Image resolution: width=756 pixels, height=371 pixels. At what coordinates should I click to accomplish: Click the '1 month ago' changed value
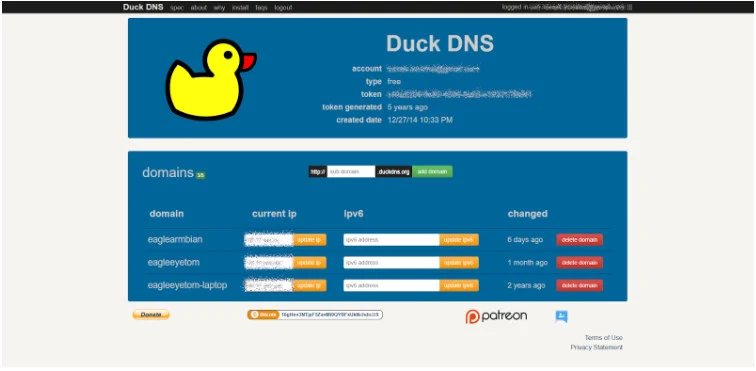tap(527, 262)
